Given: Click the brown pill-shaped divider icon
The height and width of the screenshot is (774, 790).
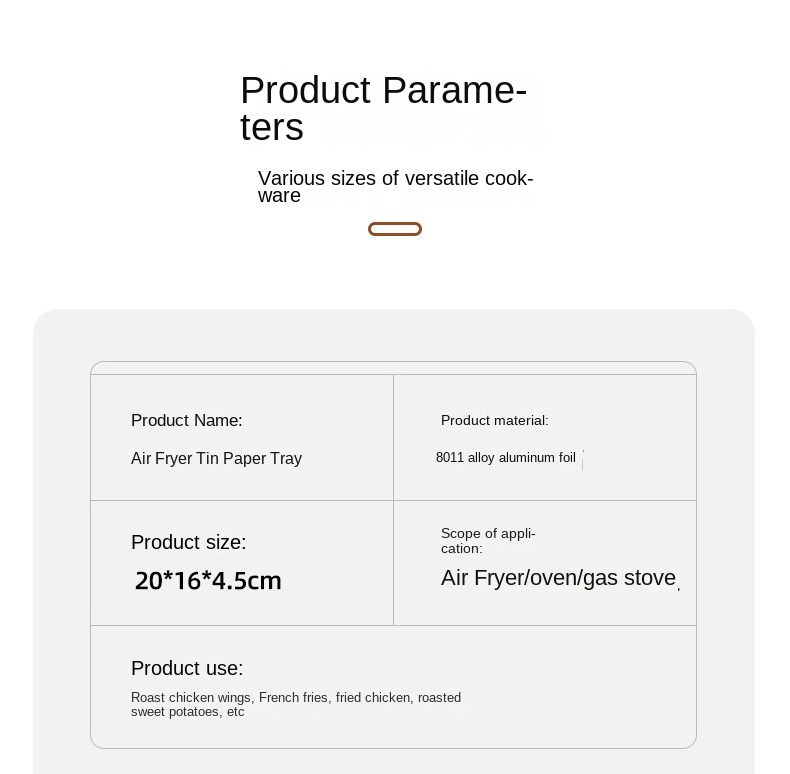Looking at the screenshot, I should 395,229.
